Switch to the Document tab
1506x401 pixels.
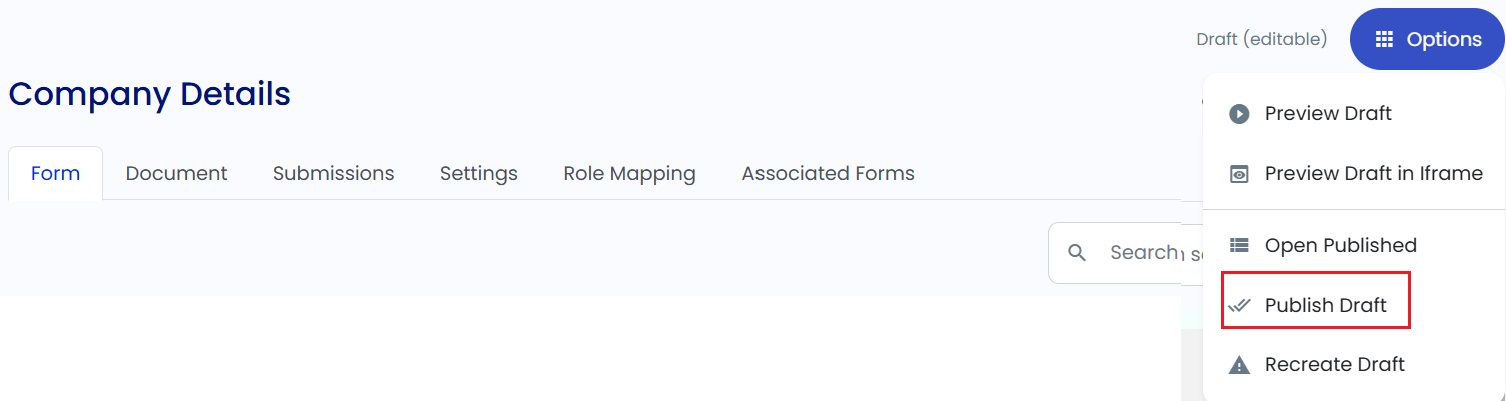pos(177,173)
